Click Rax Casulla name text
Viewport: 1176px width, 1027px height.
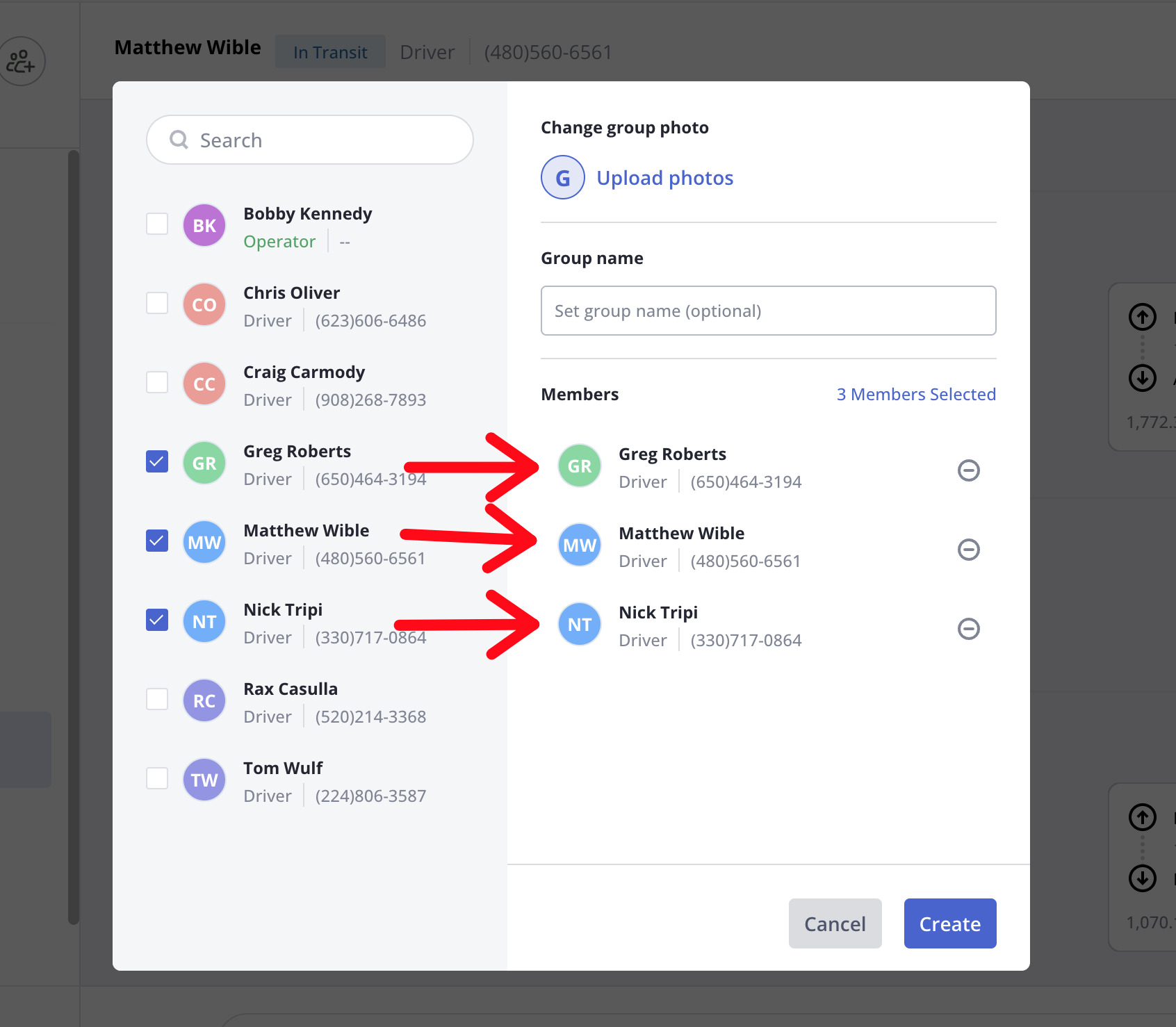(291, 689)
